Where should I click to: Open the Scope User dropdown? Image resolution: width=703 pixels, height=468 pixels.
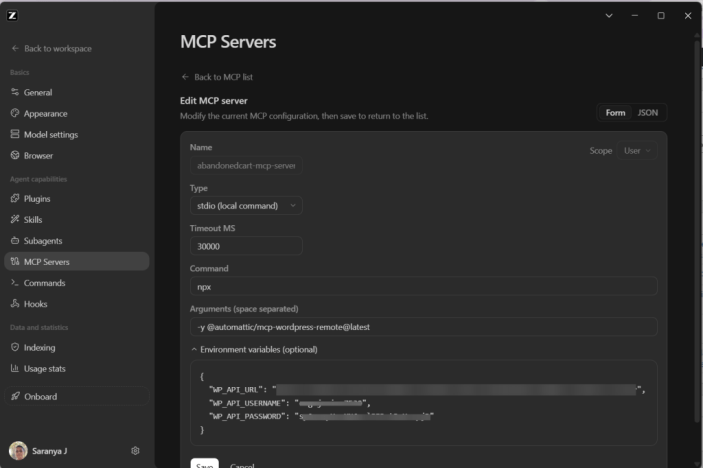(637, 151)
